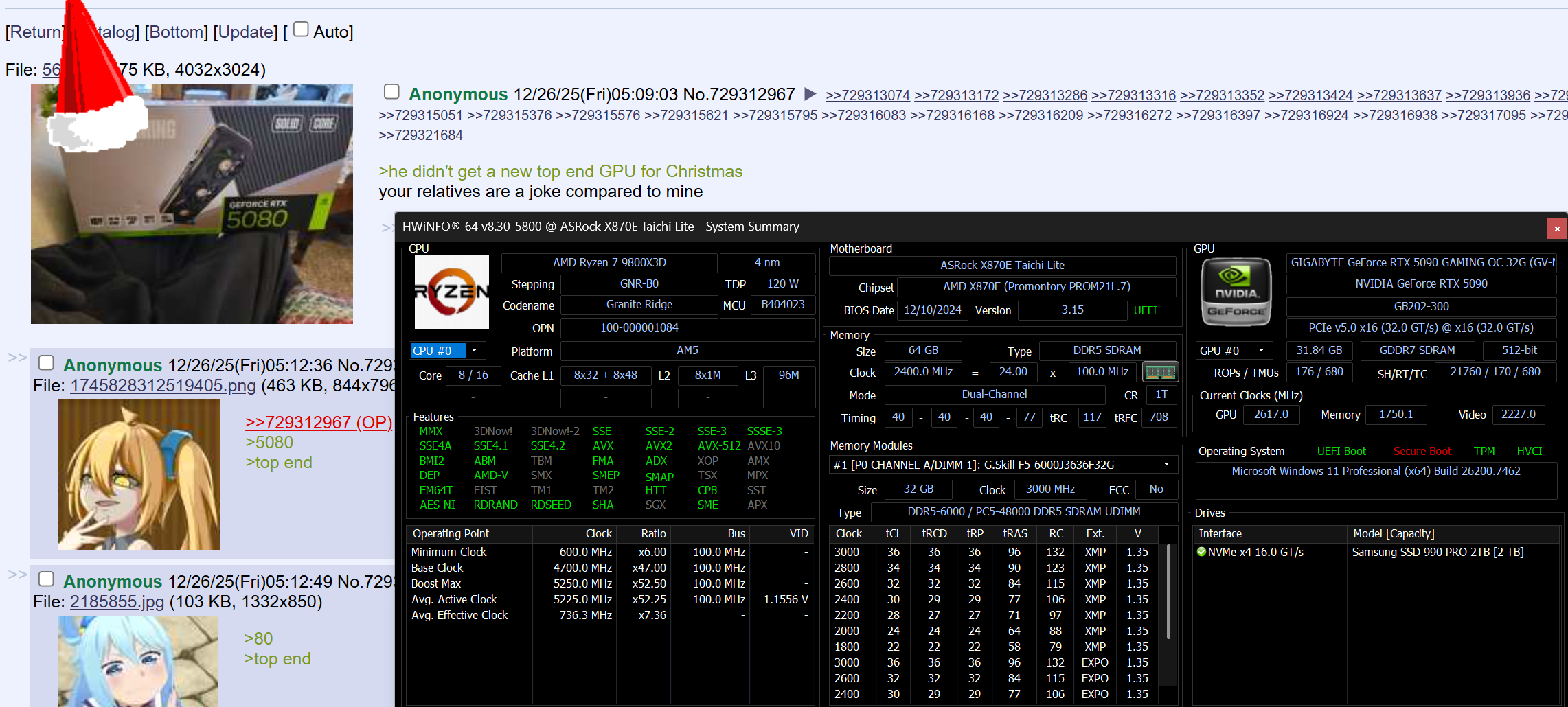Open reply link >>729321684
This screenshot has width=1568, height=707.
(420, 135)
